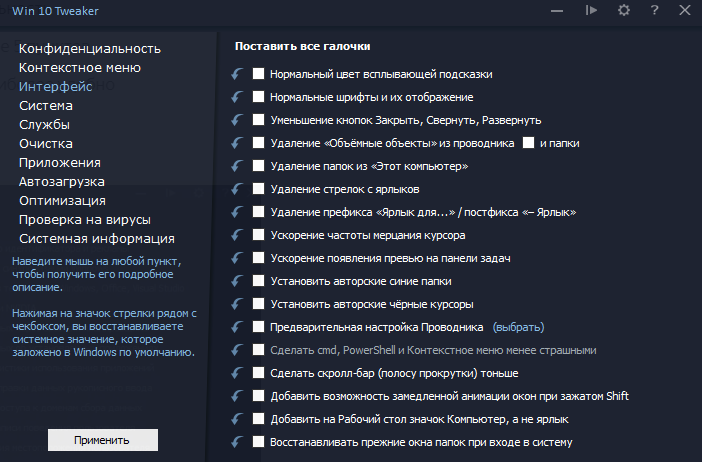Check «Ускорение появления превью на панели задач»
This screenshot has height=462, width=702.
pyautogui.click(x=259, y=258)
